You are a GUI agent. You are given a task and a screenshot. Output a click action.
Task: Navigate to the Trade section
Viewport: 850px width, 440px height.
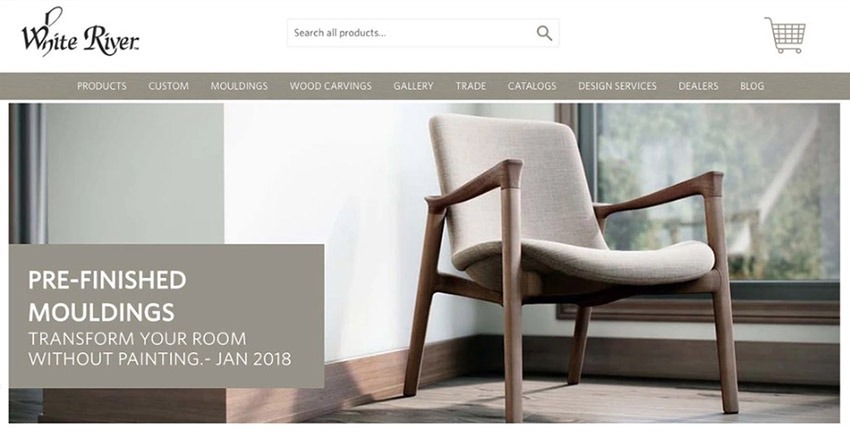(x=471, y=86)
